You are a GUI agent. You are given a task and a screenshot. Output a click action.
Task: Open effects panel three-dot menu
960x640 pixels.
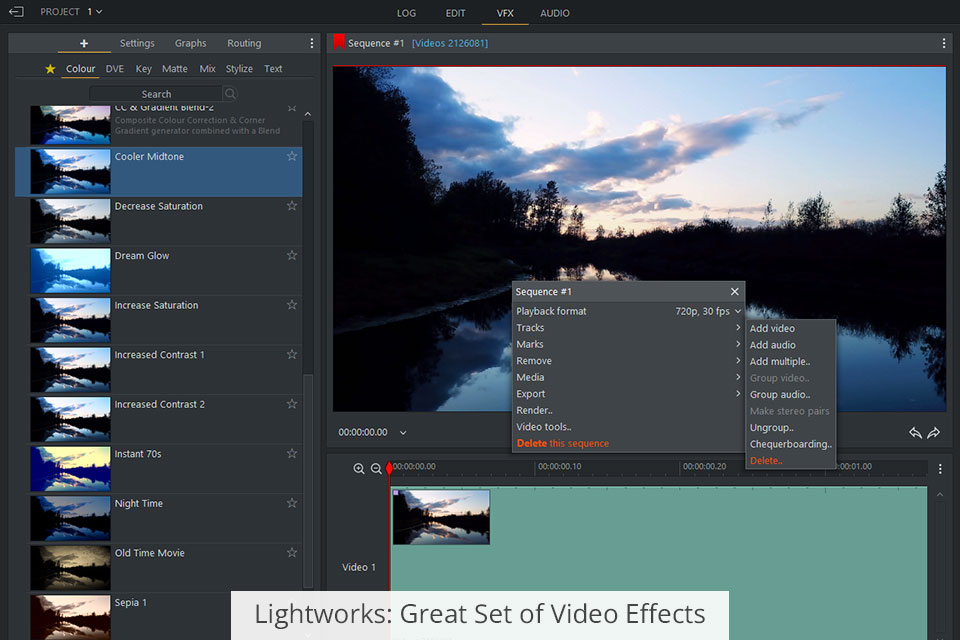pos(312,43)
